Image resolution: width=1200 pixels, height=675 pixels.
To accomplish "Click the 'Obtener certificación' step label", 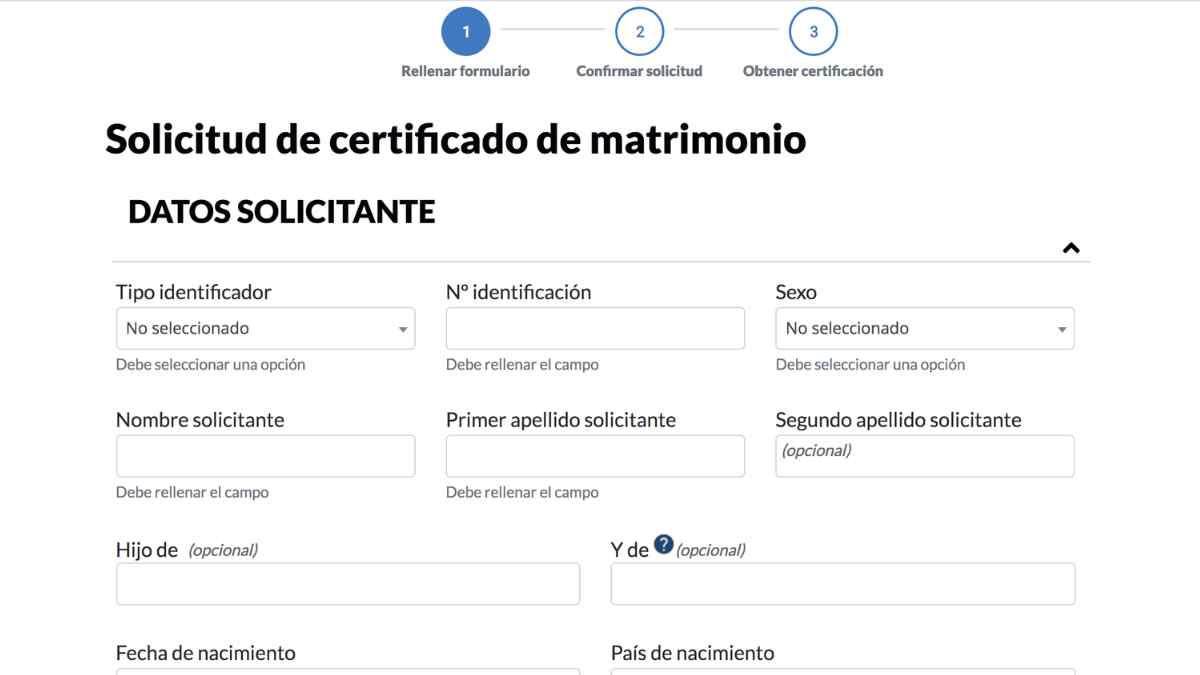I will [x=813, y=71].
